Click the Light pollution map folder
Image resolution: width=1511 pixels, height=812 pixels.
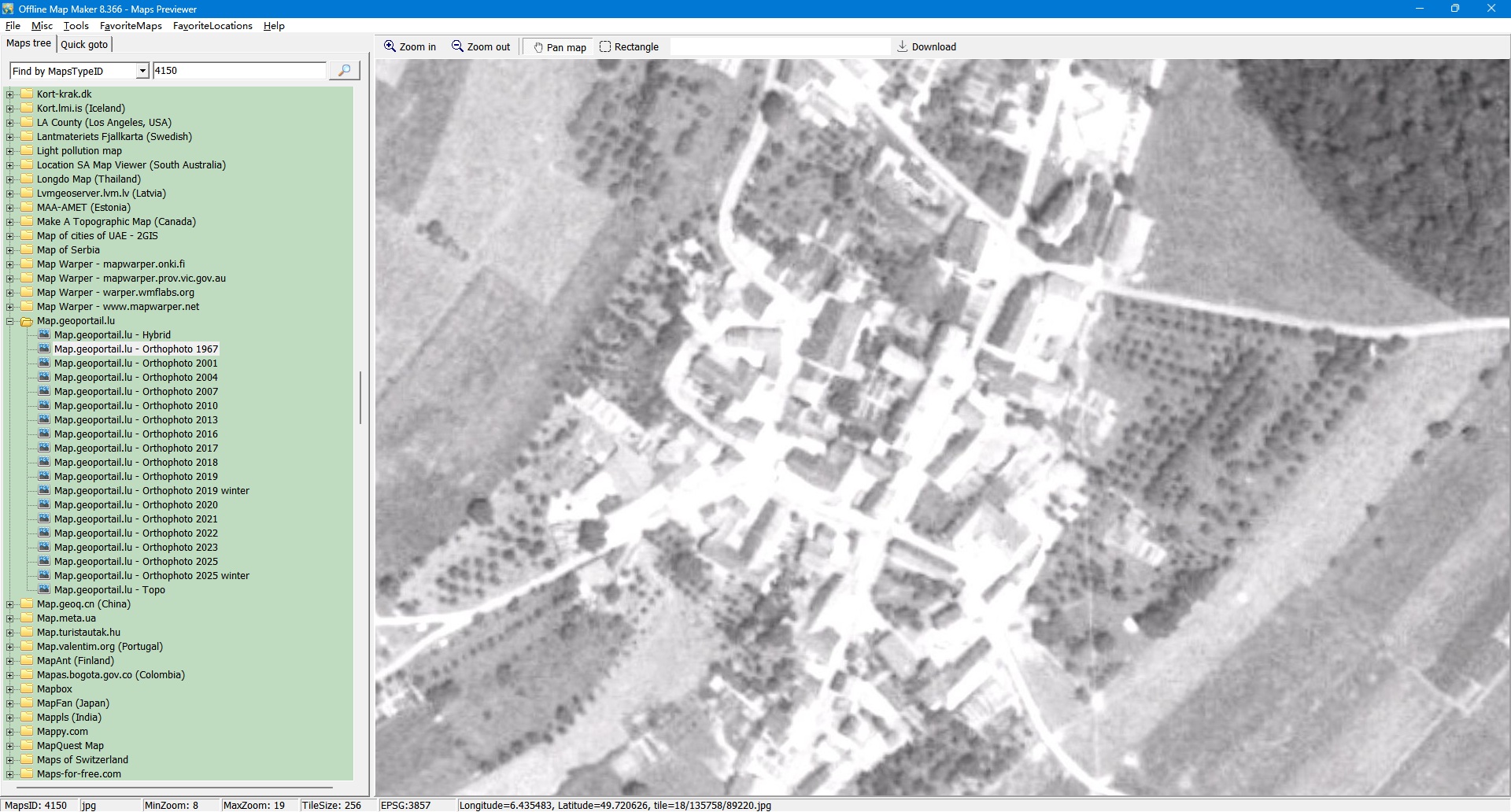point(79,151)
